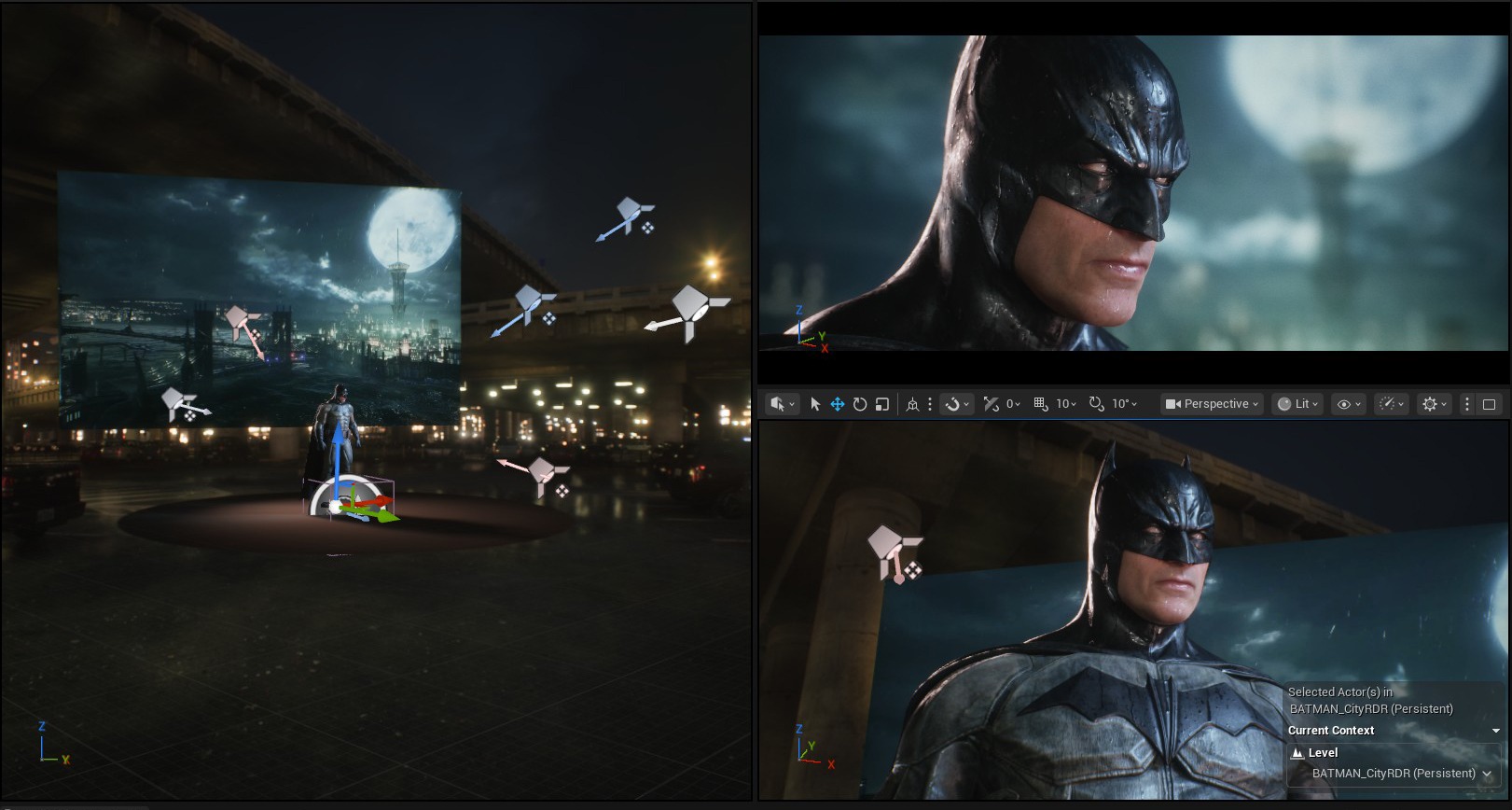
Task: Toggle rotation snapping icon
Action: (x=1097, y=404)
